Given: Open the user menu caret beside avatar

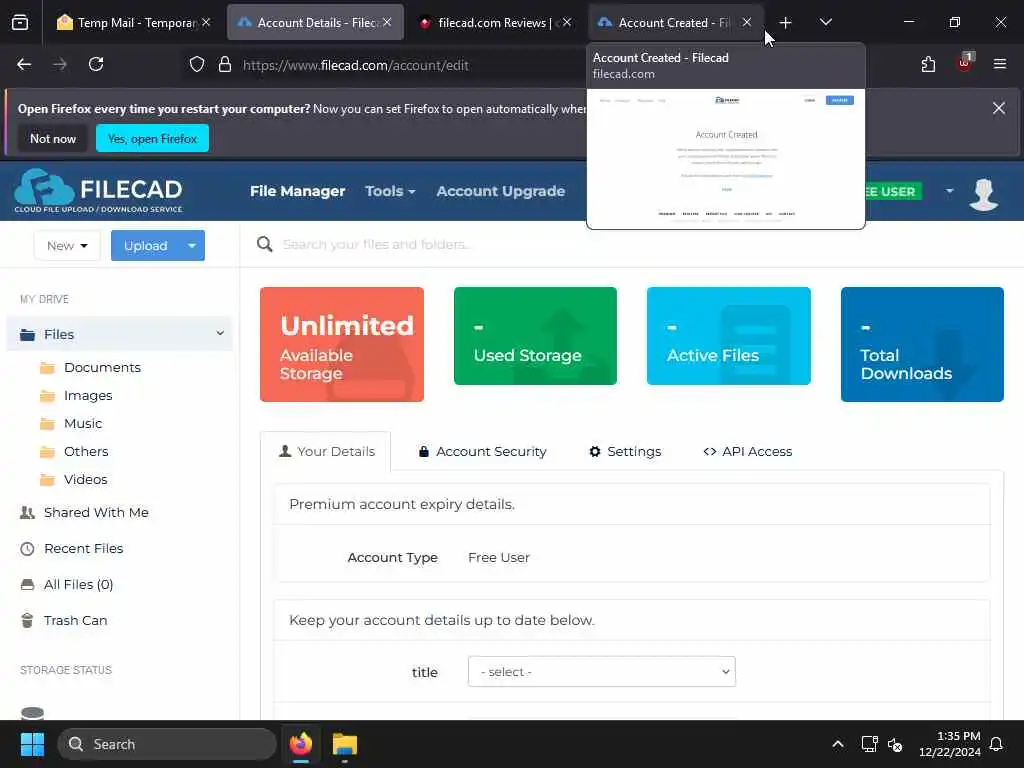Looking at the screenshot, I should click(x=949, y=191).
